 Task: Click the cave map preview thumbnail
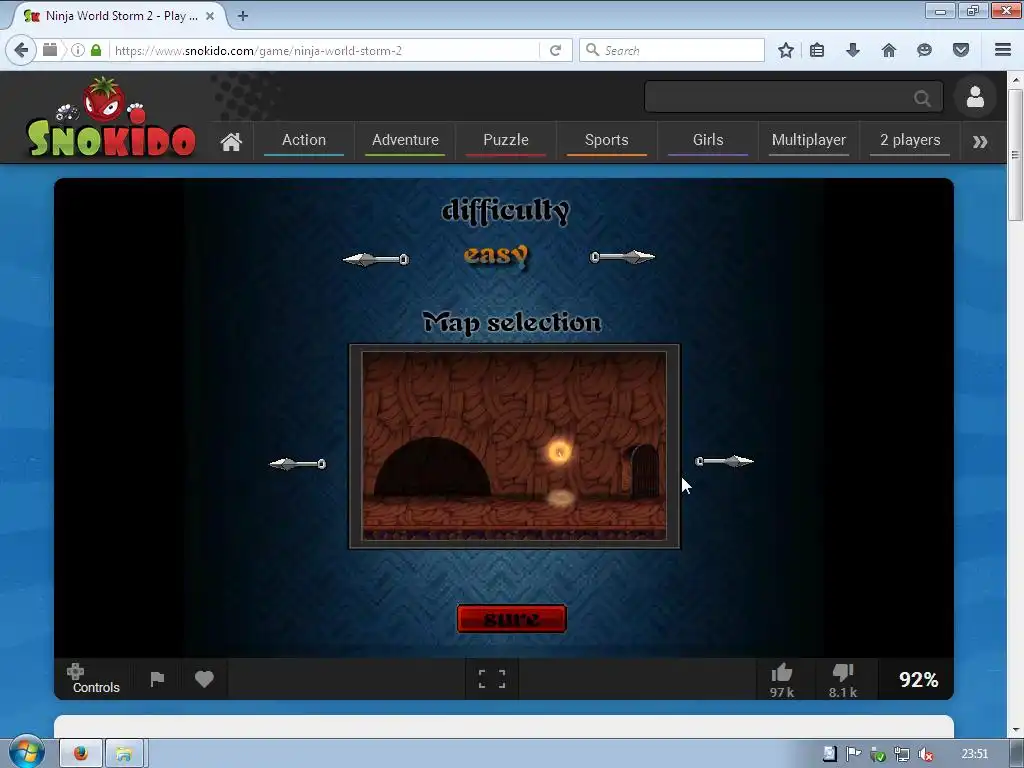click(x=515, y=446)
